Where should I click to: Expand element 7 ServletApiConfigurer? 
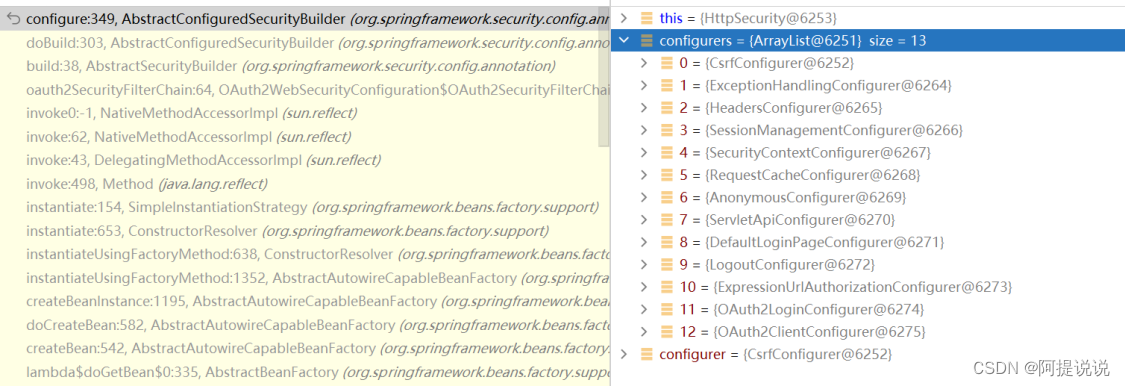pos(644,219)
